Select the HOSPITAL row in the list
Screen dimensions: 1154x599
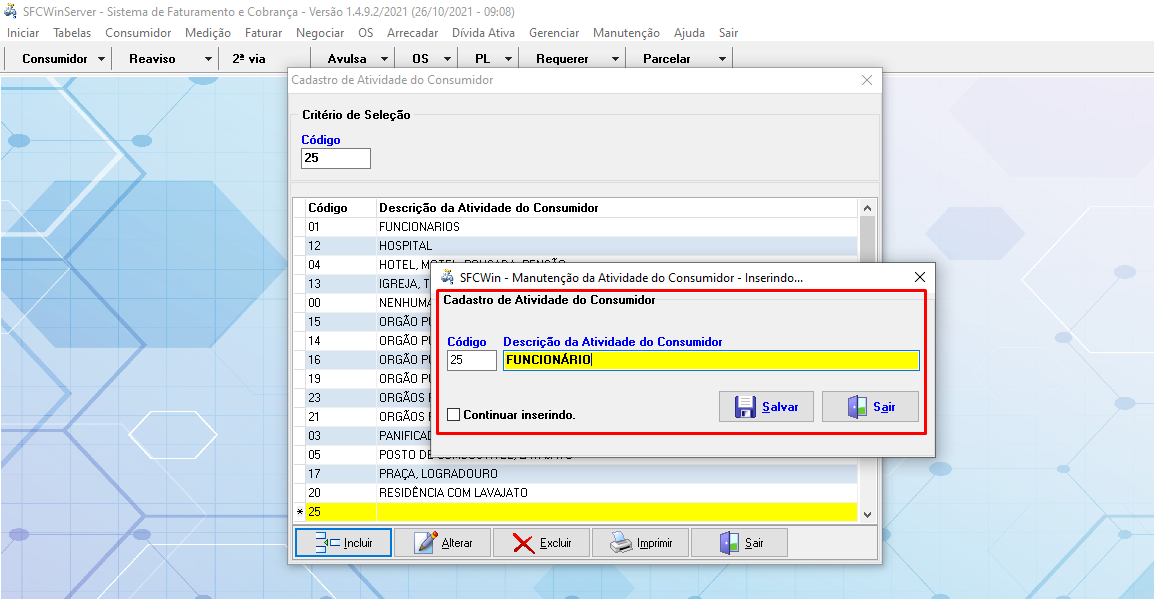click(405, 246)
